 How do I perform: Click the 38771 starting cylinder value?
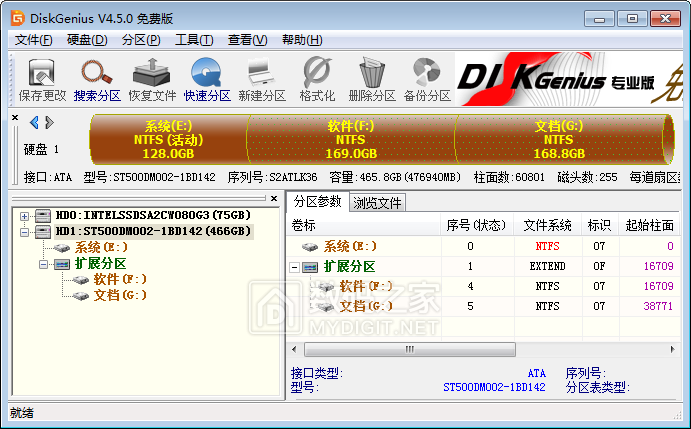658,306
